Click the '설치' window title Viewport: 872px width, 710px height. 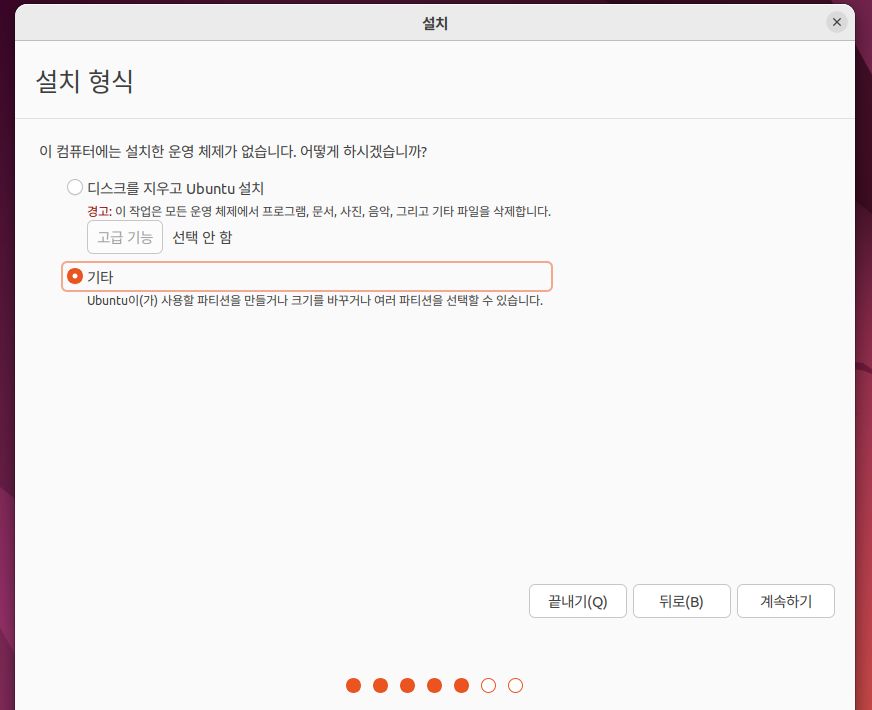(x=435, y=23)
